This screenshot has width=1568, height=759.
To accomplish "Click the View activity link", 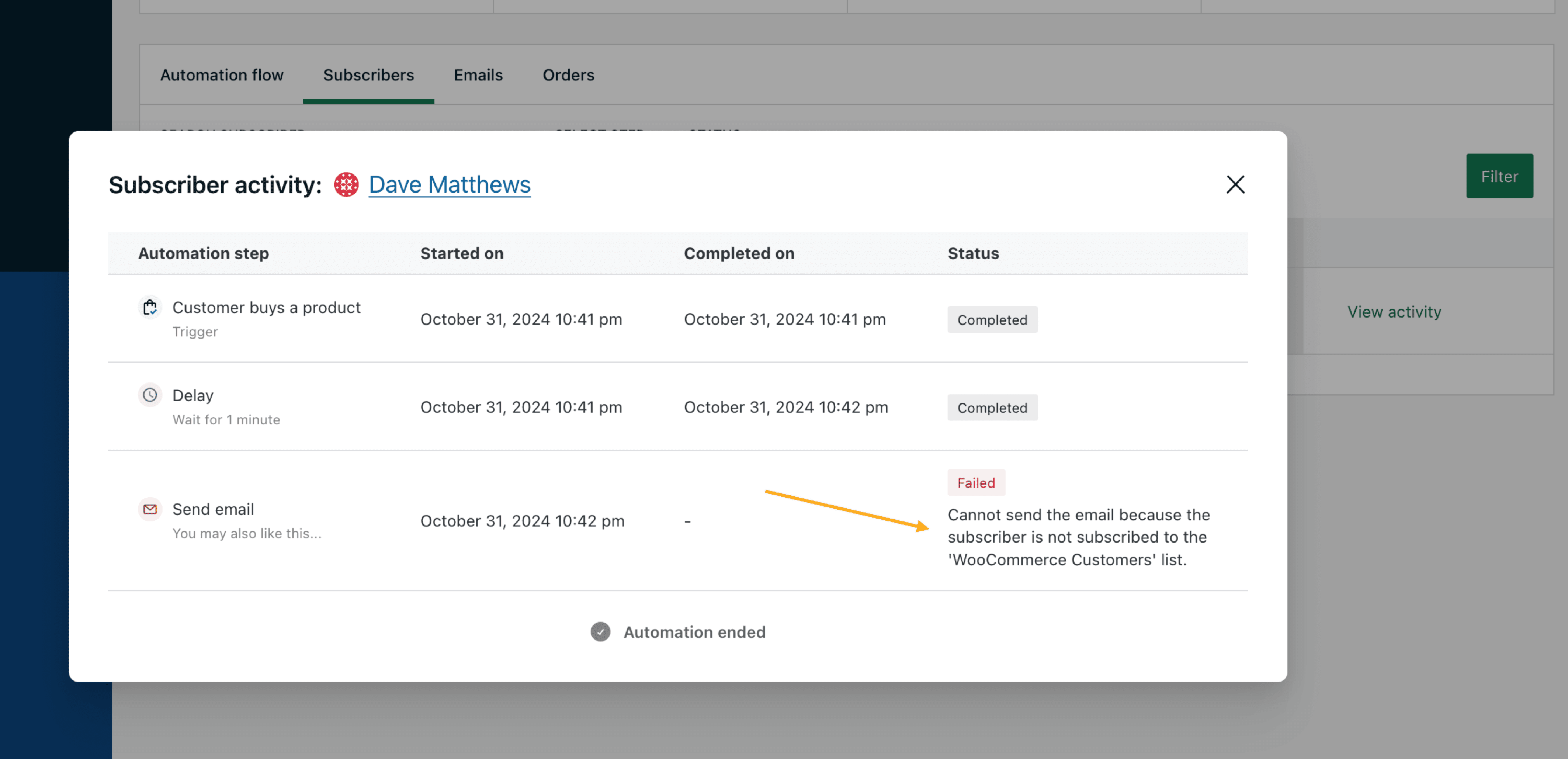I will (x=1394, y=311).
